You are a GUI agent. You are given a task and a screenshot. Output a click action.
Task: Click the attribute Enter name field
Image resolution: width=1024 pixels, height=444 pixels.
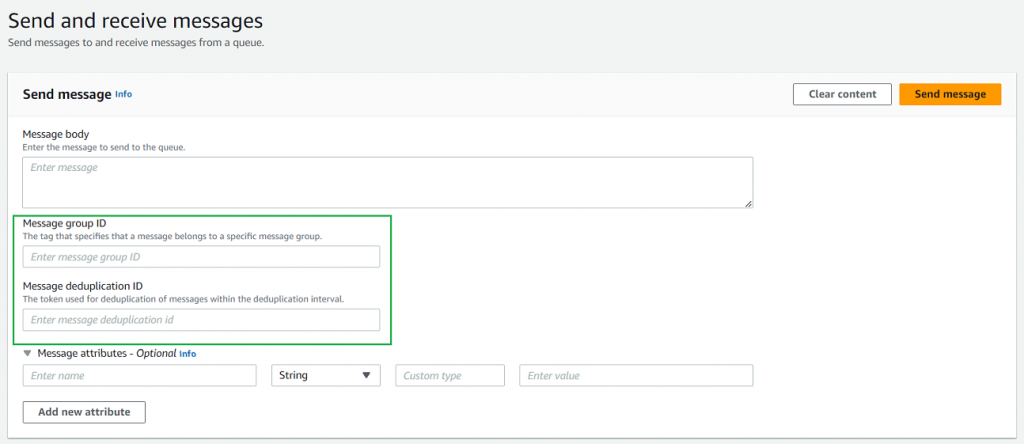pyautogui.click(x=140, y=376)
